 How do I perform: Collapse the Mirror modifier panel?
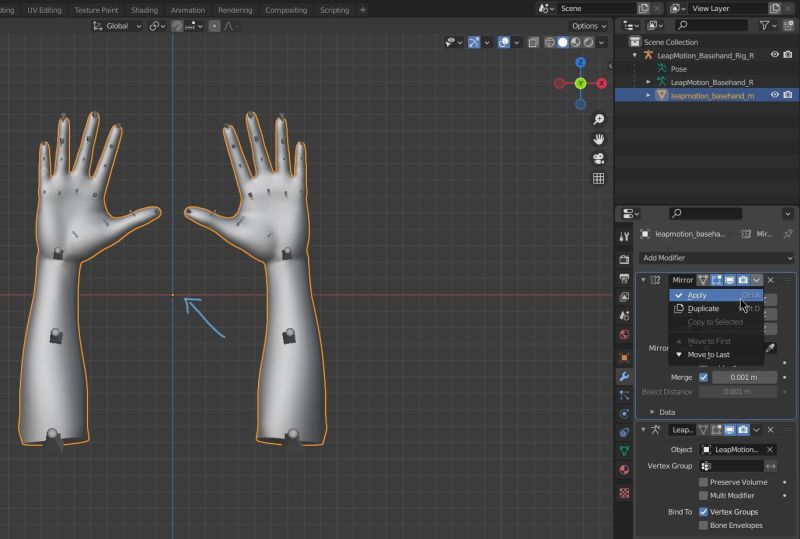(643, 280)
